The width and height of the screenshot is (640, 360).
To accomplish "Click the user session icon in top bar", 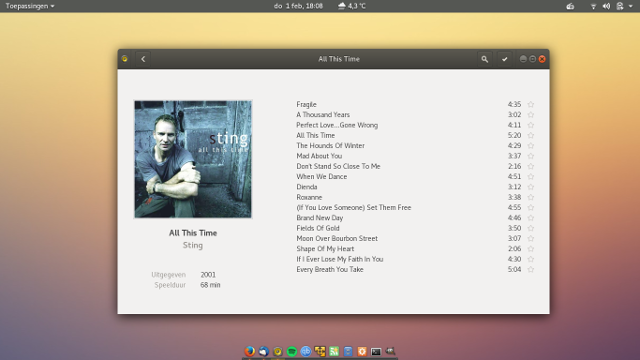I will pos(620,6).
